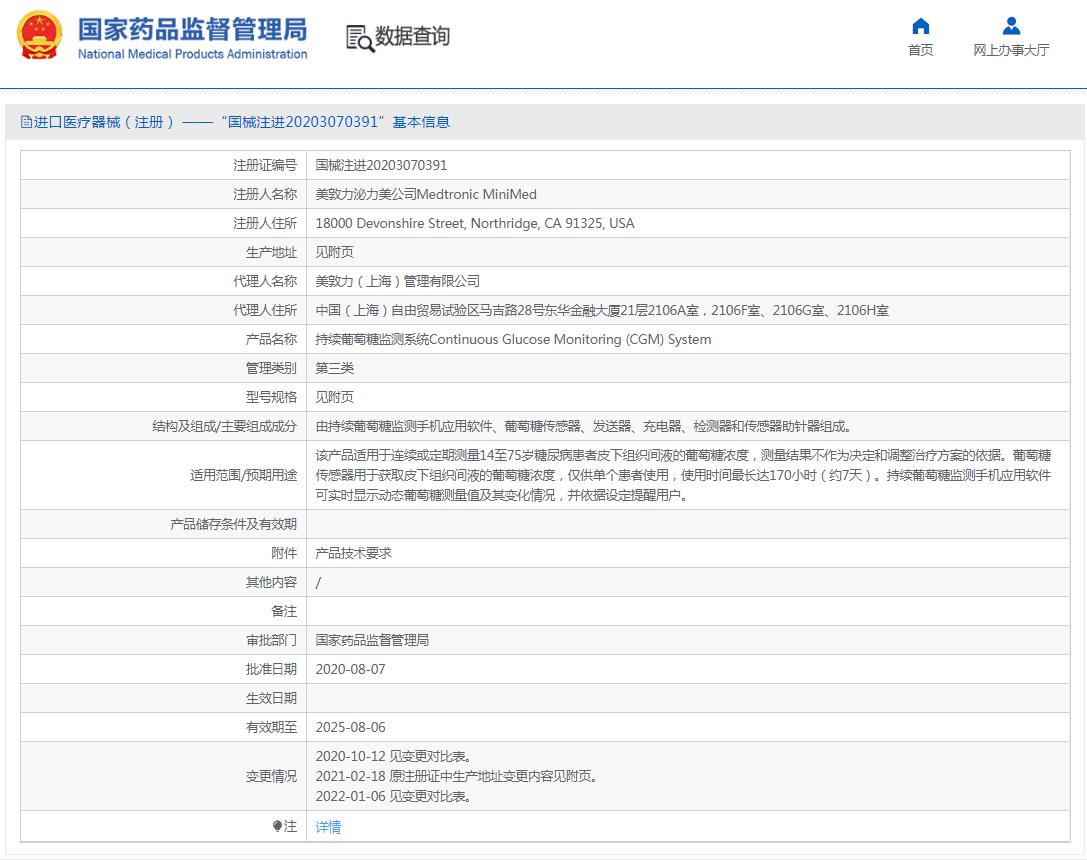Click 见附页 in the 生产地址 row
Viewport: 1087px width, 860px height.
point(334,252)
